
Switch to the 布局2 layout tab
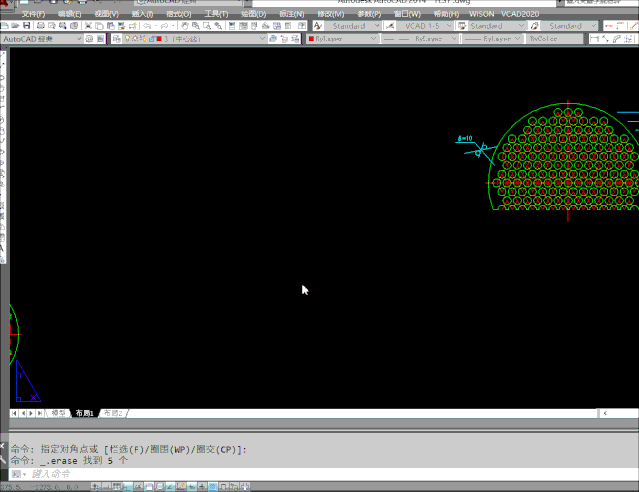(x=112, y=413)
